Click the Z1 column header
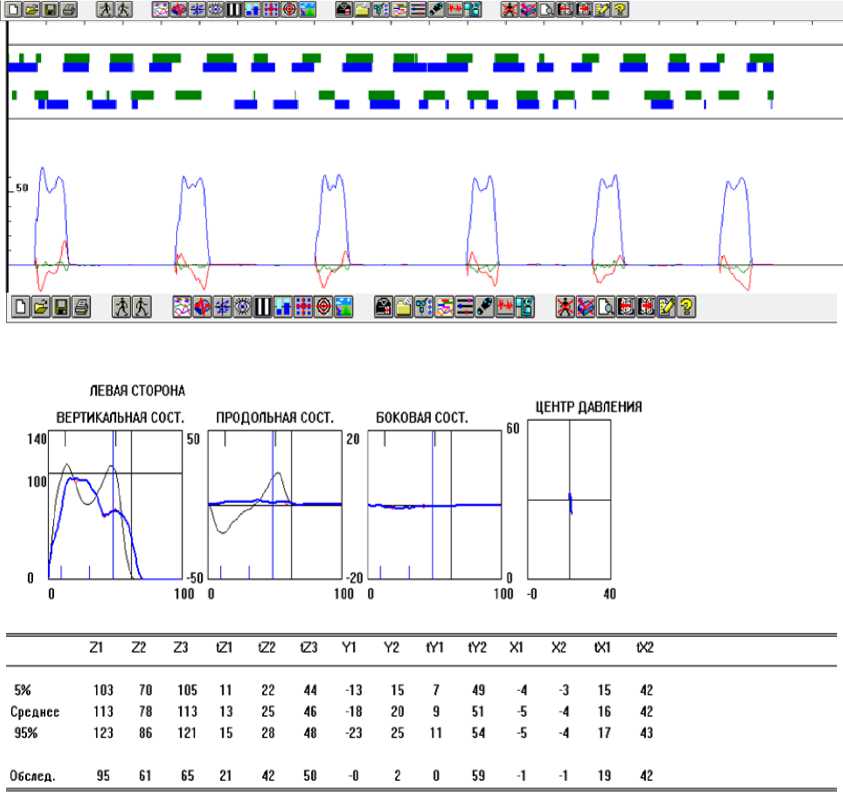Screen dimensions: 843x792 pos(96,647)
